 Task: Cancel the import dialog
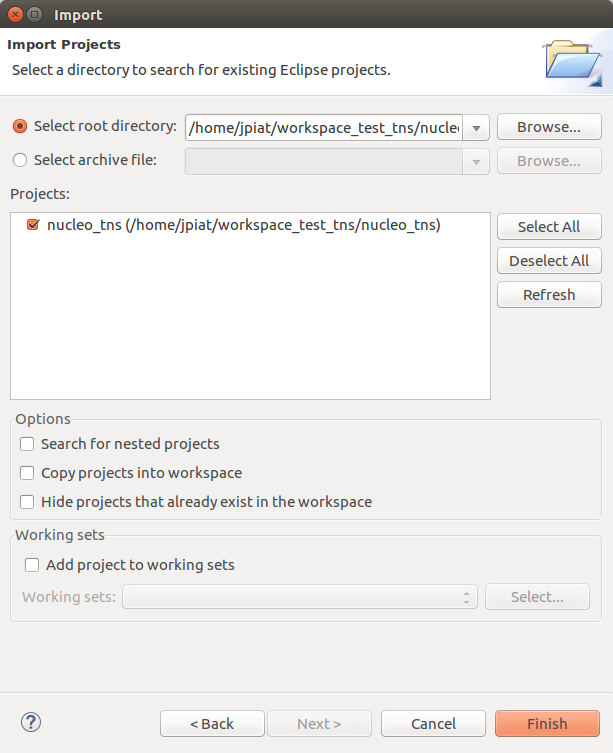click(x=433, y=724)
